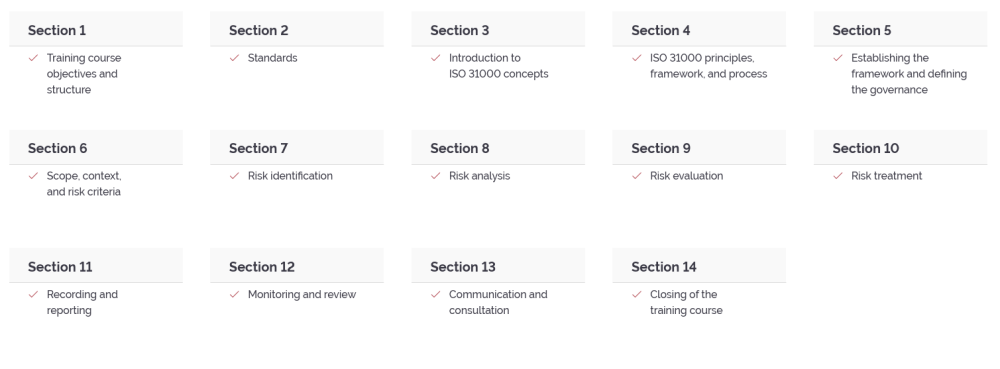Screen dimensions: 1000x369
Task: Click Communication and consultation text
Action: [498, 302]
